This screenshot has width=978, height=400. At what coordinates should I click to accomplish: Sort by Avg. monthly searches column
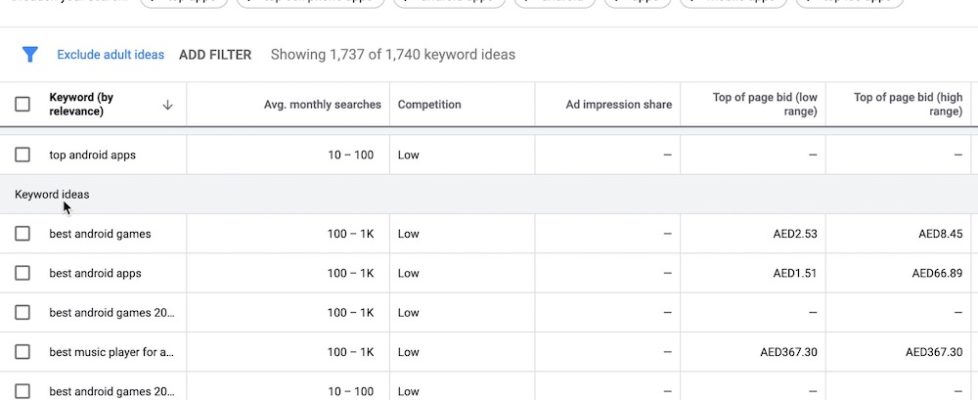pos(322,105)
